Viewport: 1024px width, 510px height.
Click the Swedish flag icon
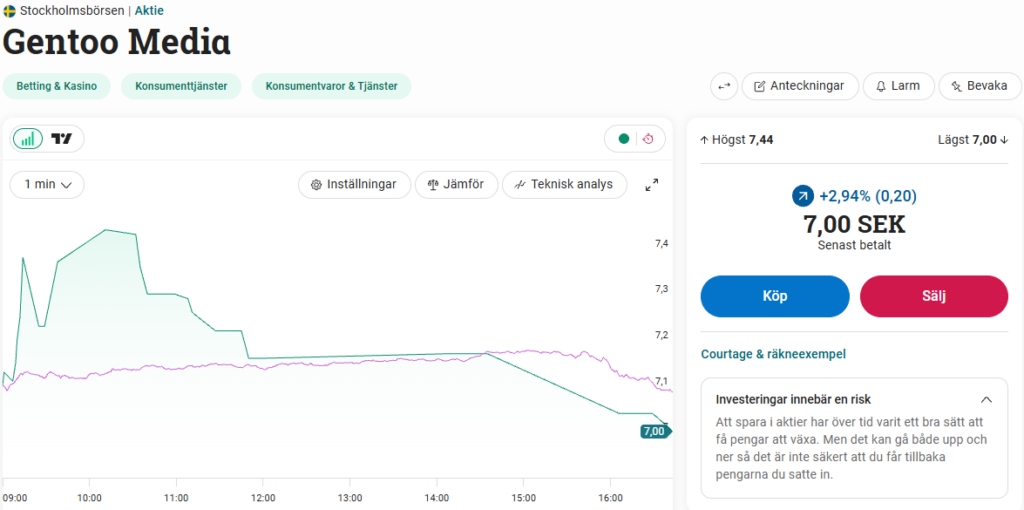point(9,11)
